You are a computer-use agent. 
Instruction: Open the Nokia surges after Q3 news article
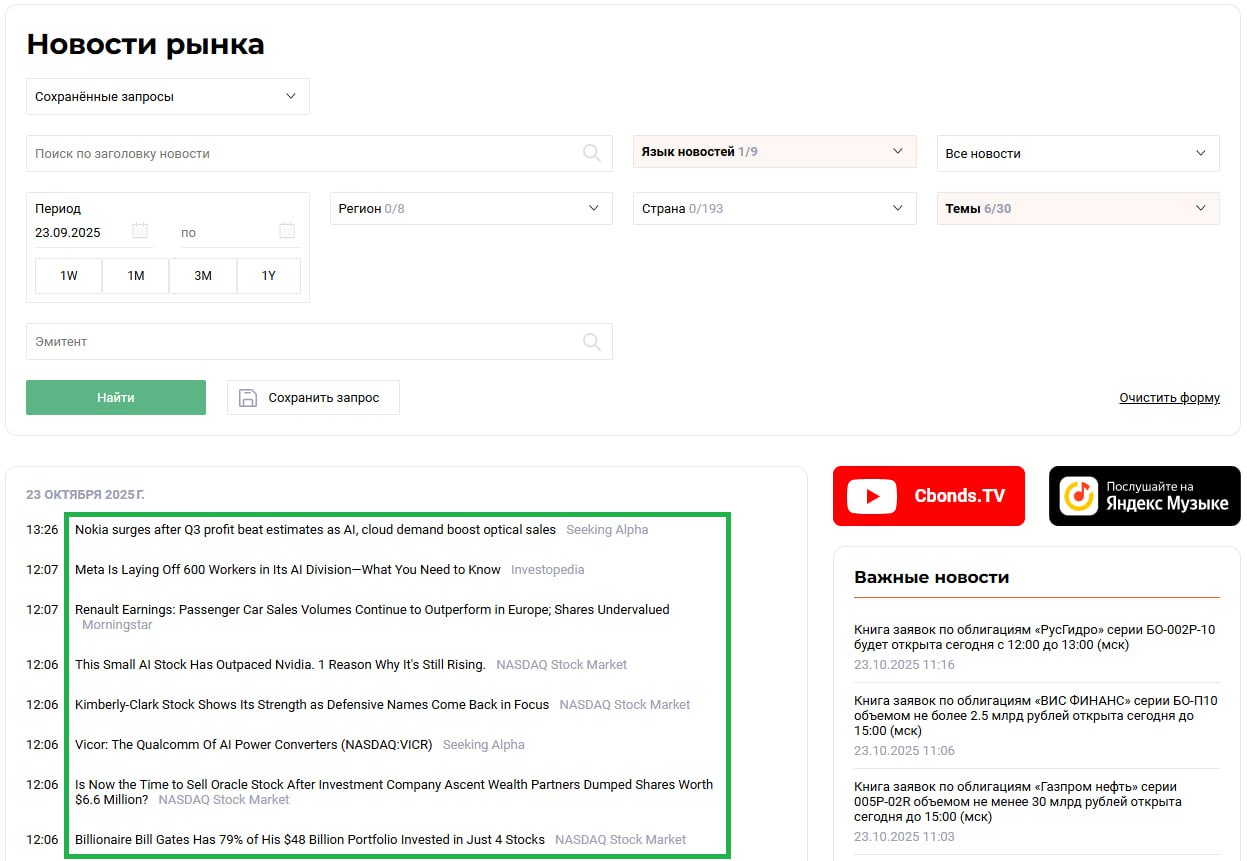(x=315, y=530)
